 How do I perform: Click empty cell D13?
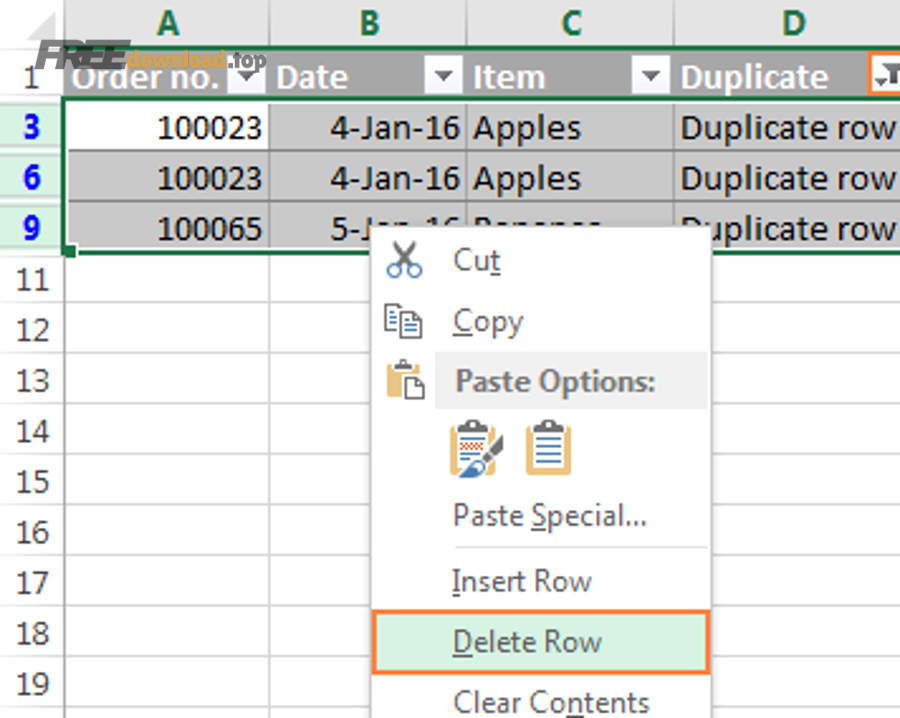(806, 379)
